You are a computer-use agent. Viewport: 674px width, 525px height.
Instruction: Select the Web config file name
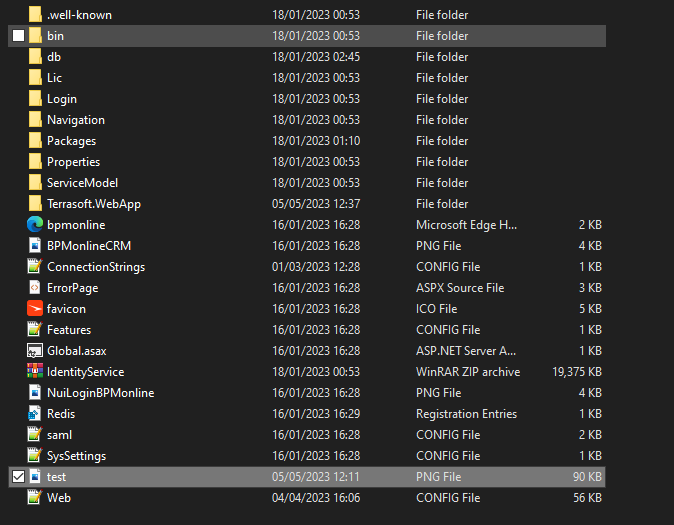click(x=59, y=497)
